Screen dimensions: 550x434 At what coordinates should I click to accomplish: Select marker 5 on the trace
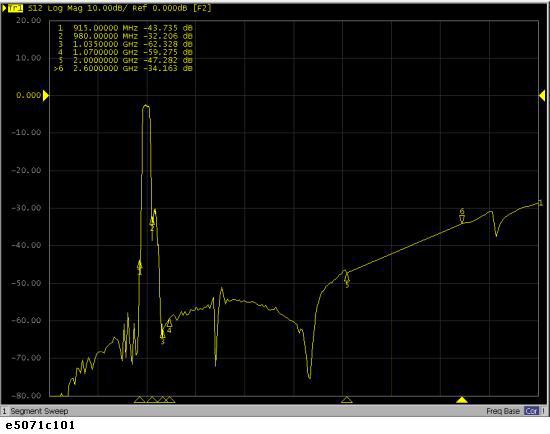347,278
